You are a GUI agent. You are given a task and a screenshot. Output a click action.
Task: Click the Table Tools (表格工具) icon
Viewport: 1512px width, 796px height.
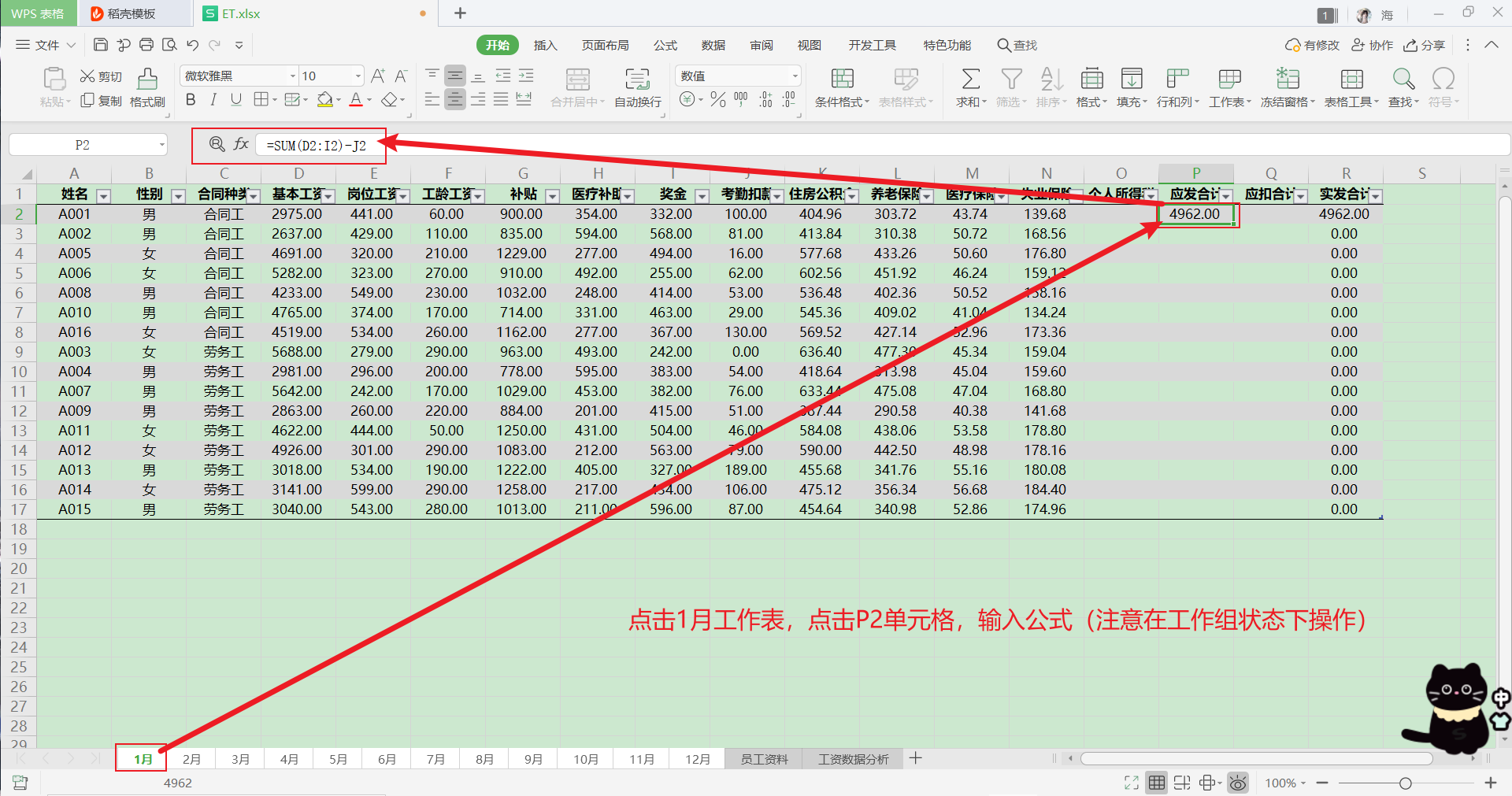pyautogui.click(x=1351, y=79)
